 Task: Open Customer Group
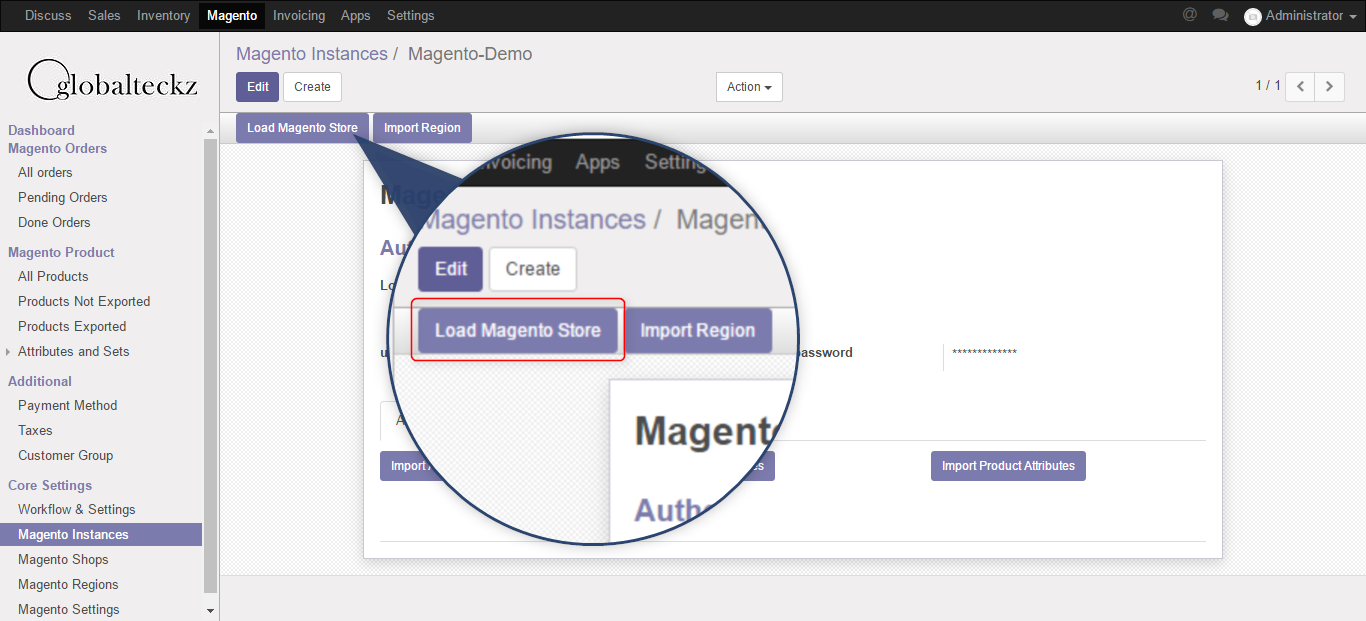tap(65, 455)
